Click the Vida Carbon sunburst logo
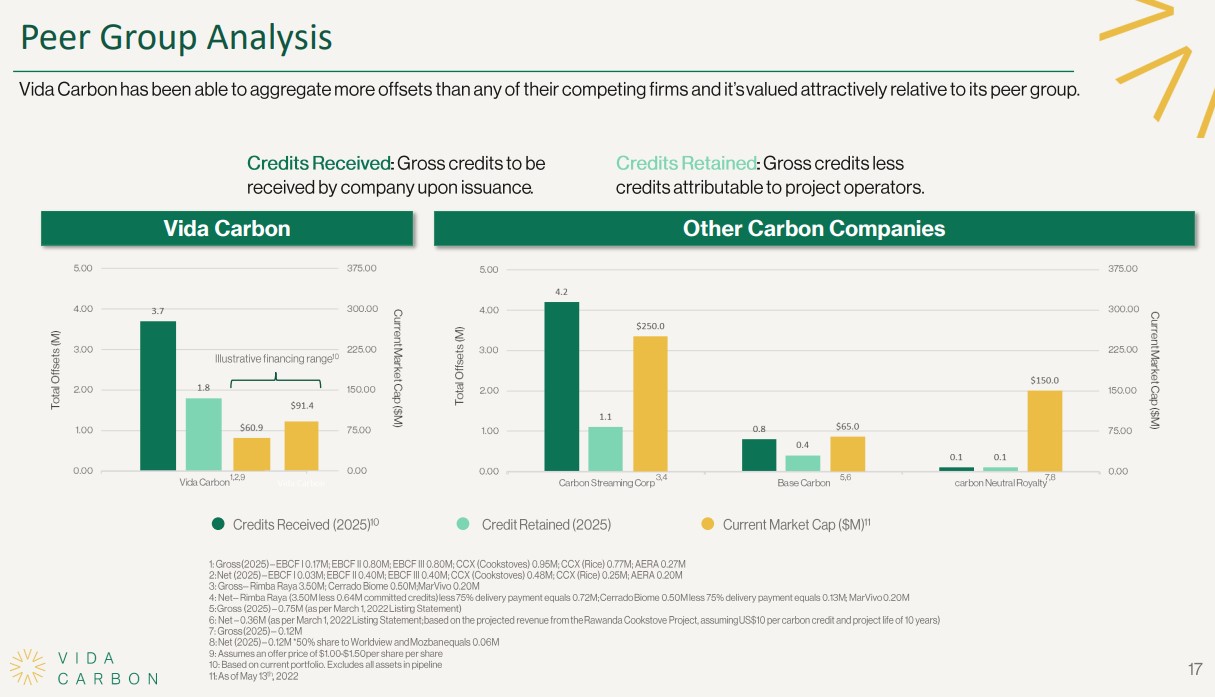 click(x=28, y=667)
